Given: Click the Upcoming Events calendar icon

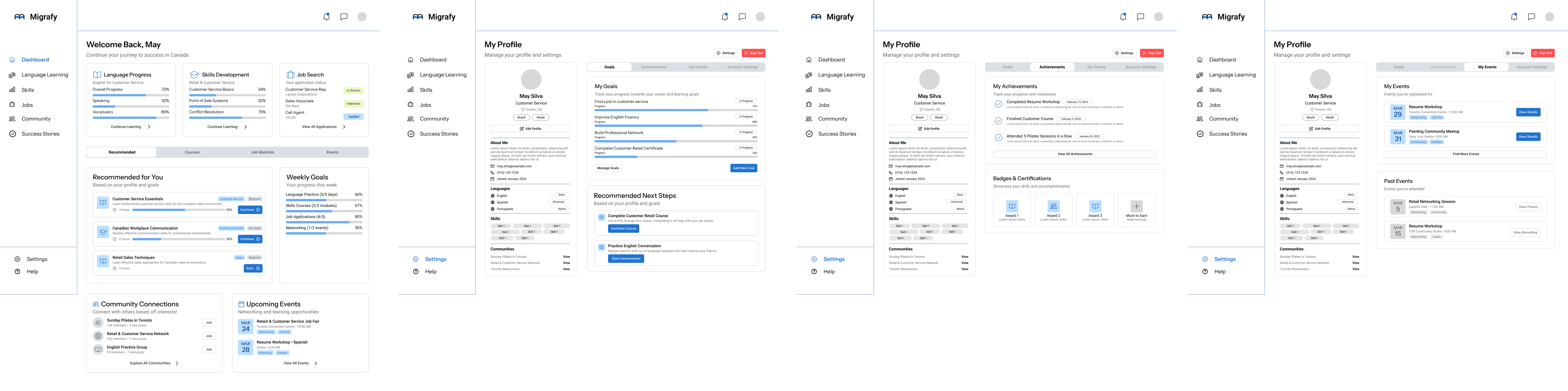Looking at the screenshot, I should point(241,304).
